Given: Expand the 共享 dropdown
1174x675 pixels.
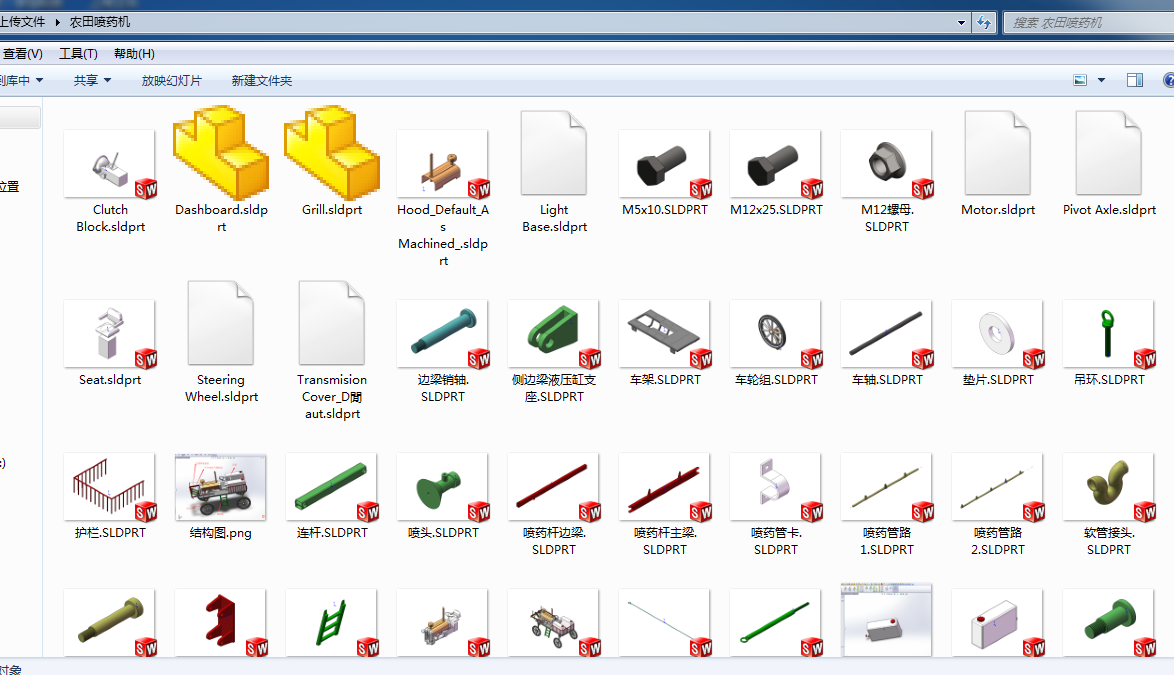Looking at the screenshot, I should [x=92, y=80].
